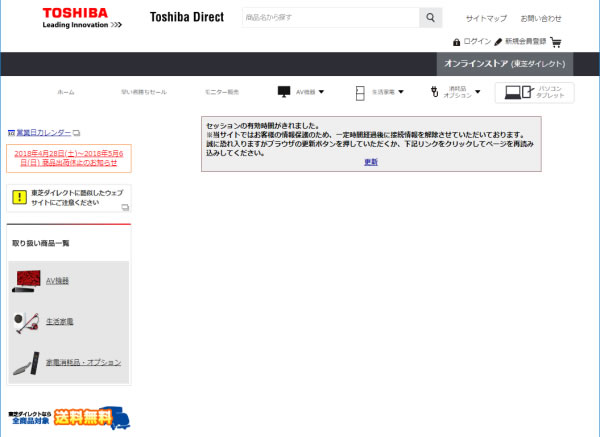Click the vacuum cleaner thumbnail for 生活家電
This screenshot has width=600, height=437.
[x=26, y=322]
